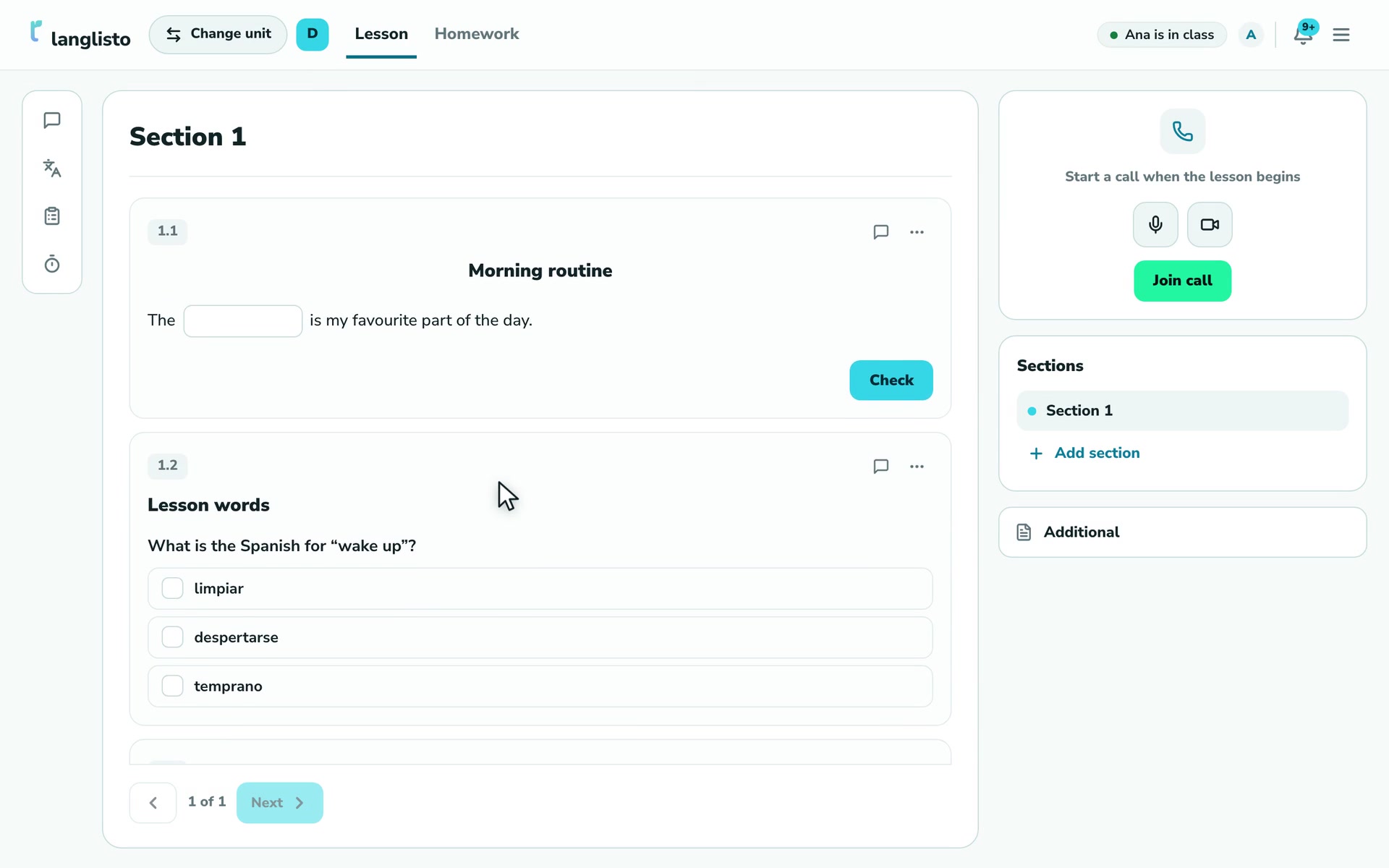Go to the previous page arrow

click(153, 802)
